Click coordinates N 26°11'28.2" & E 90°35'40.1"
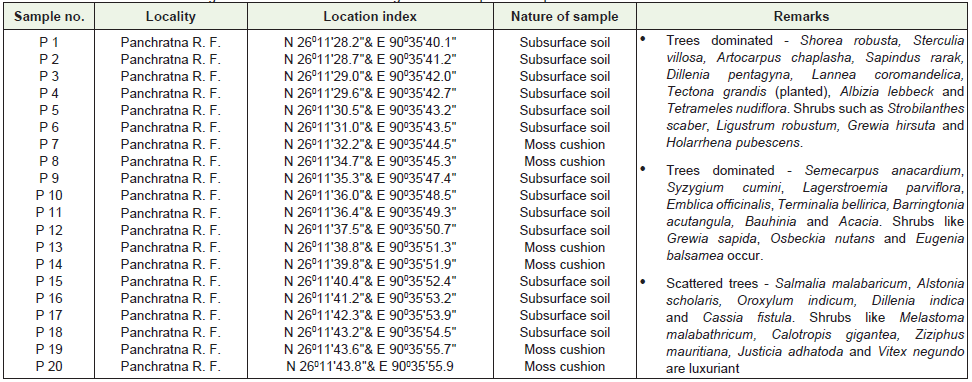972x382 pixels. coord(370,43)
